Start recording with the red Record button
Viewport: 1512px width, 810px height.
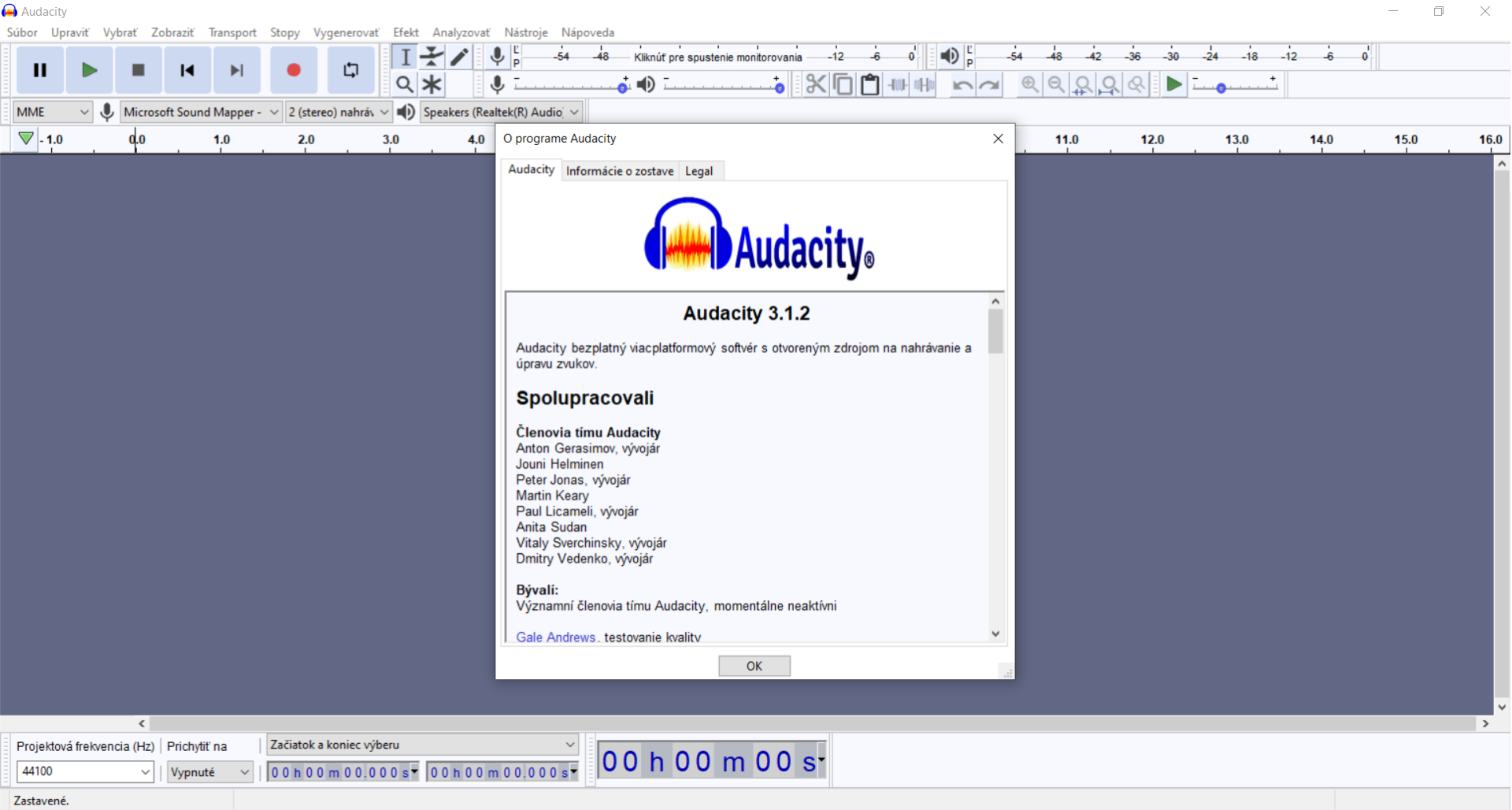294,70
